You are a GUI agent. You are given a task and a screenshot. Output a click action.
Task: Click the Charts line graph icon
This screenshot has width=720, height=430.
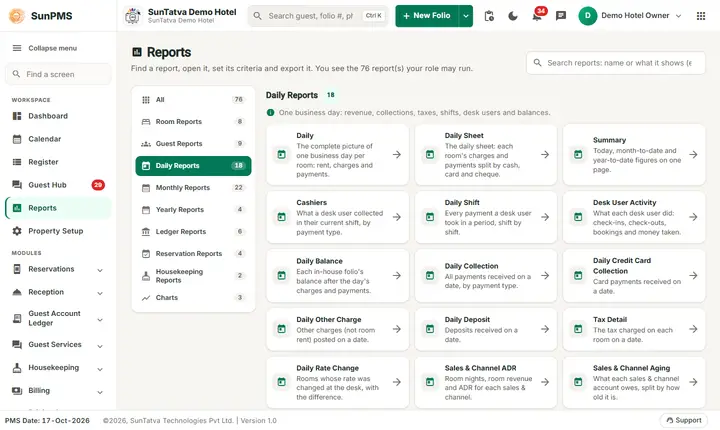146,298
